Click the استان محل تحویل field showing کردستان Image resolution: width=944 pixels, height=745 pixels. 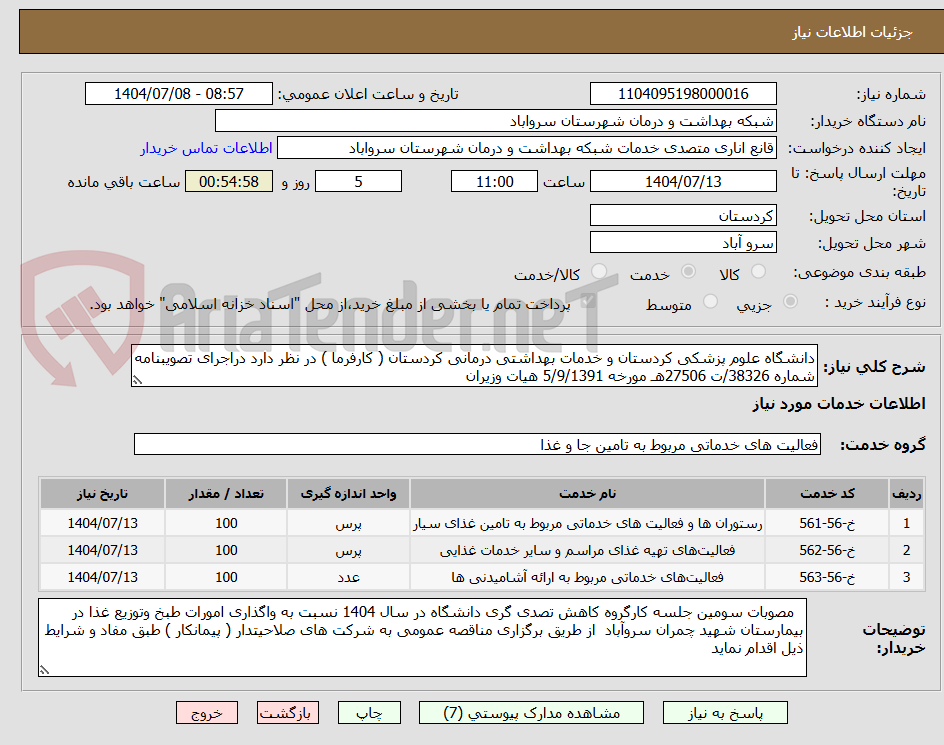tap(683, 214)
